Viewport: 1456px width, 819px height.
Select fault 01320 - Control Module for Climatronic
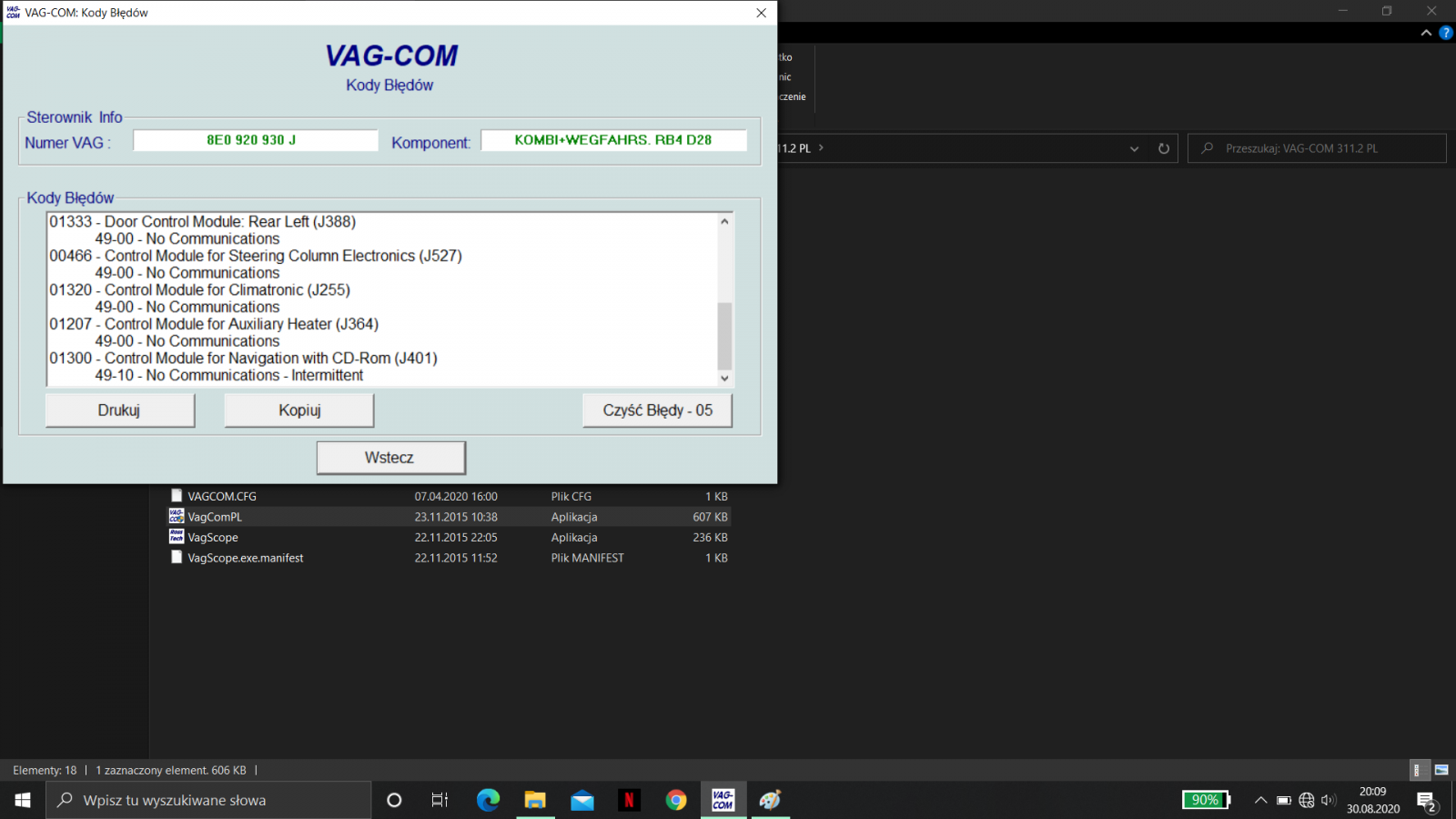(x=200, y=290)
